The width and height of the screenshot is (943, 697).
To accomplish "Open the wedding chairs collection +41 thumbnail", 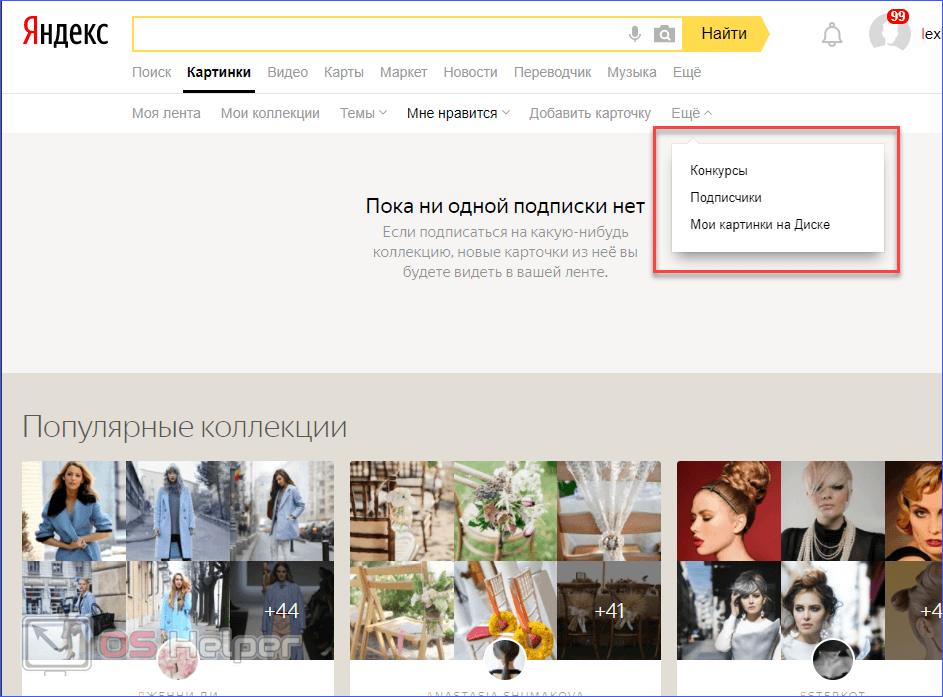I will pyautogui.click(x=609, y=610).
